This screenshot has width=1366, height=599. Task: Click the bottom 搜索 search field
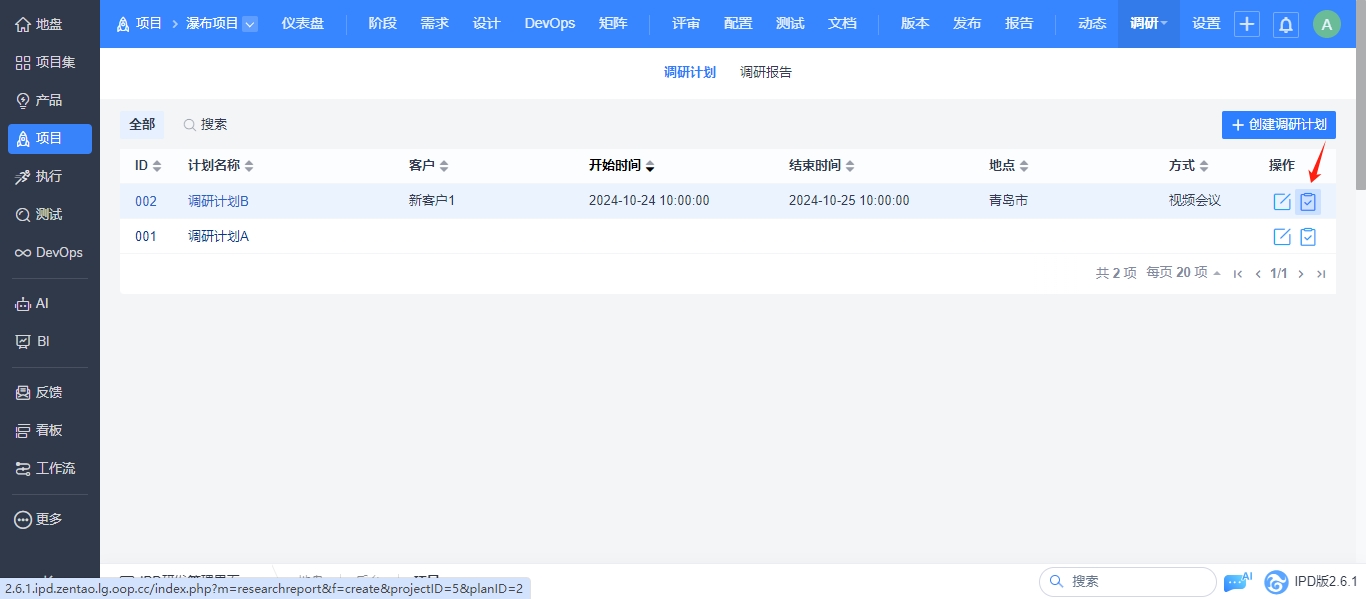click(1128, 581)
